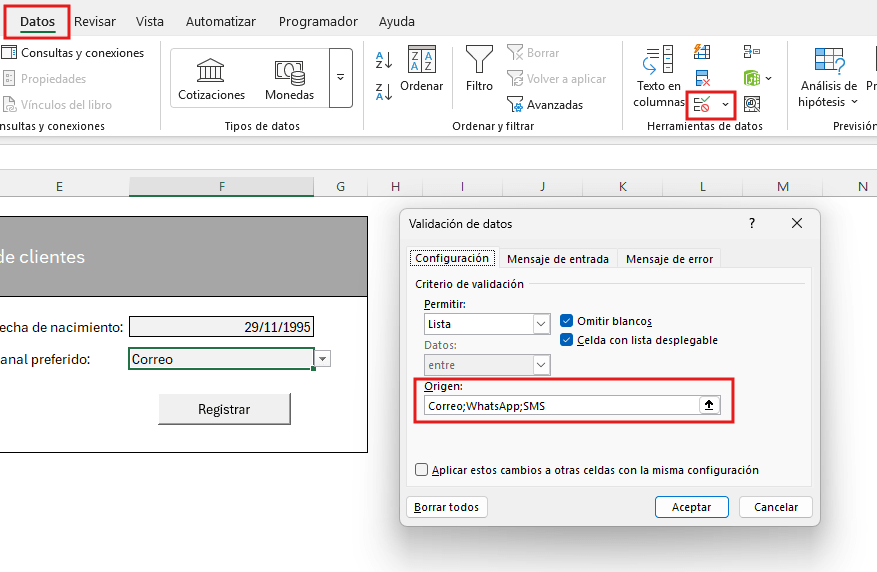Open Avanzadas filter options
The height and width of the screenshot is (572, 877).
[x=545, y=105]
